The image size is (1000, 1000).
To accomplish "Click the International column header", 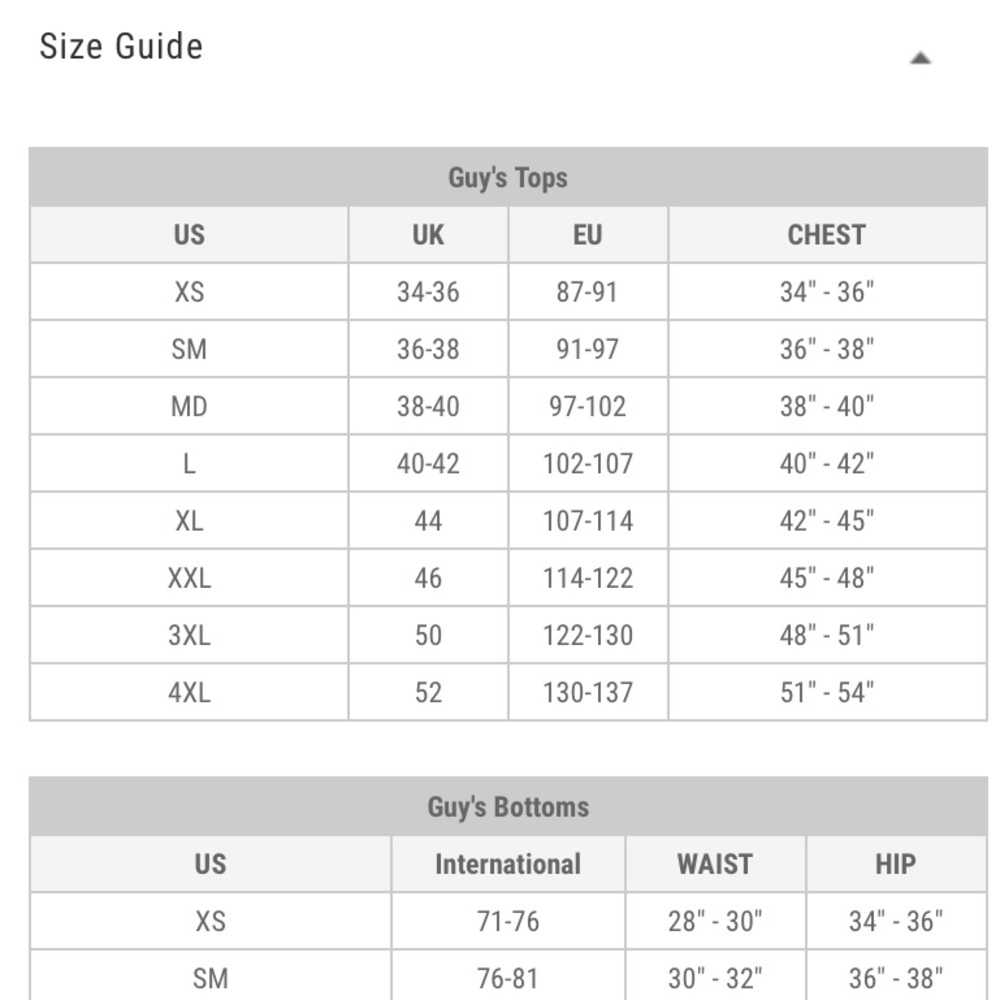I will pos(508,864).
